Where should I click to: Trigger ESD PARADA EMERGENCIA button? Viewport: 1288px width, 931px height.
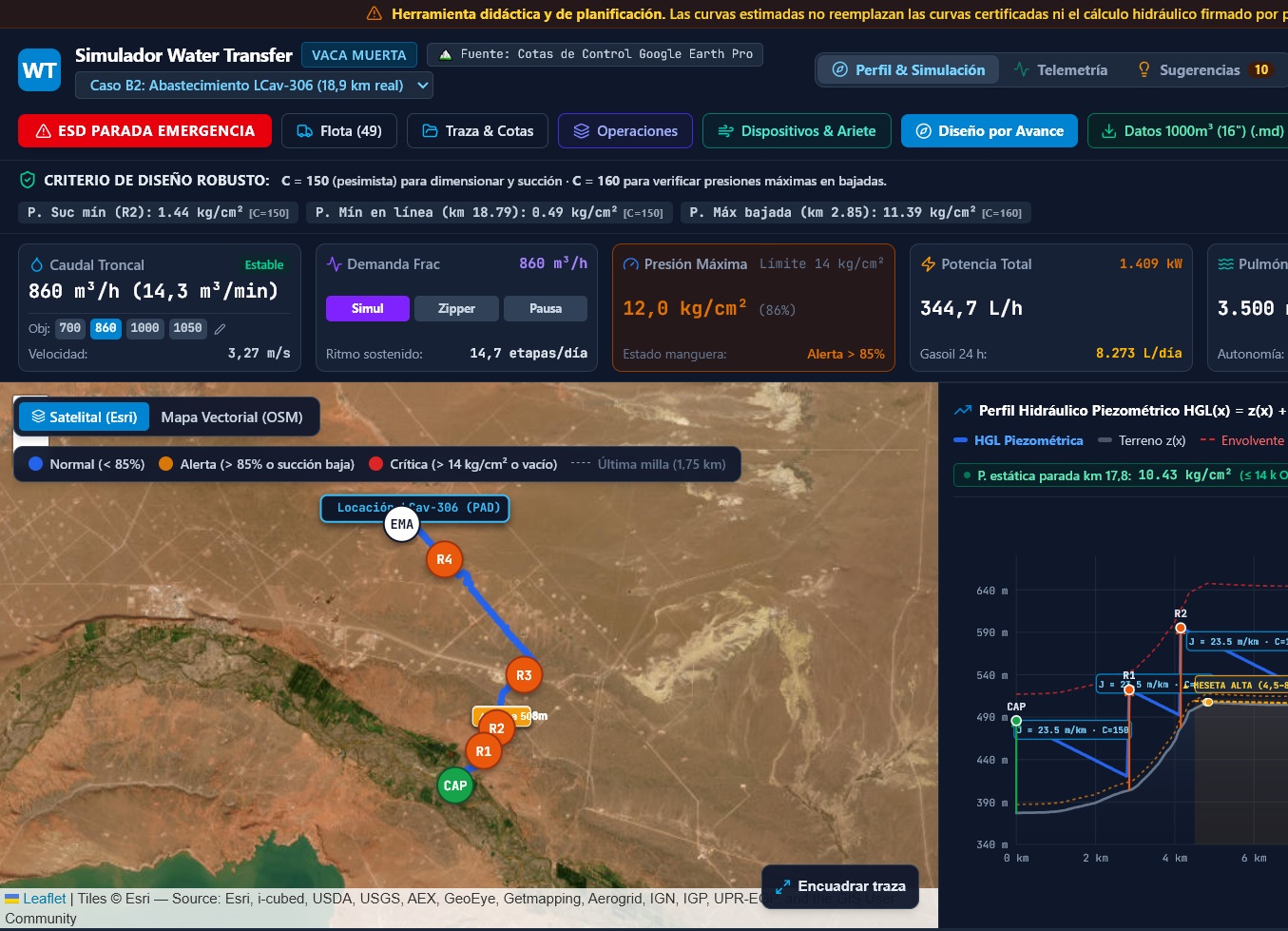tap(144, 131)
